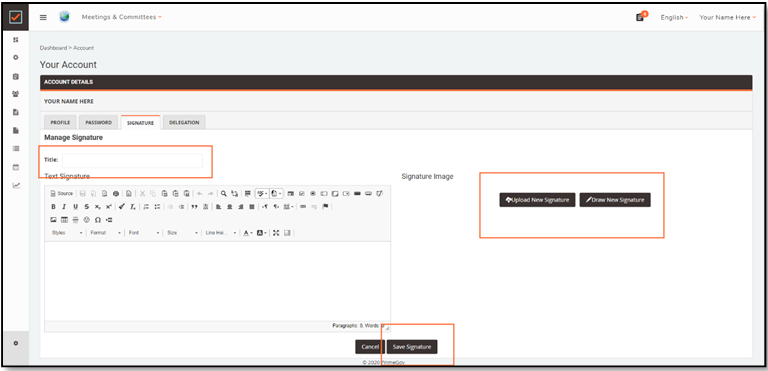Screen dimensions: 768x371
Task: Click the Cancel button
Action: click(x=369, y=347)
